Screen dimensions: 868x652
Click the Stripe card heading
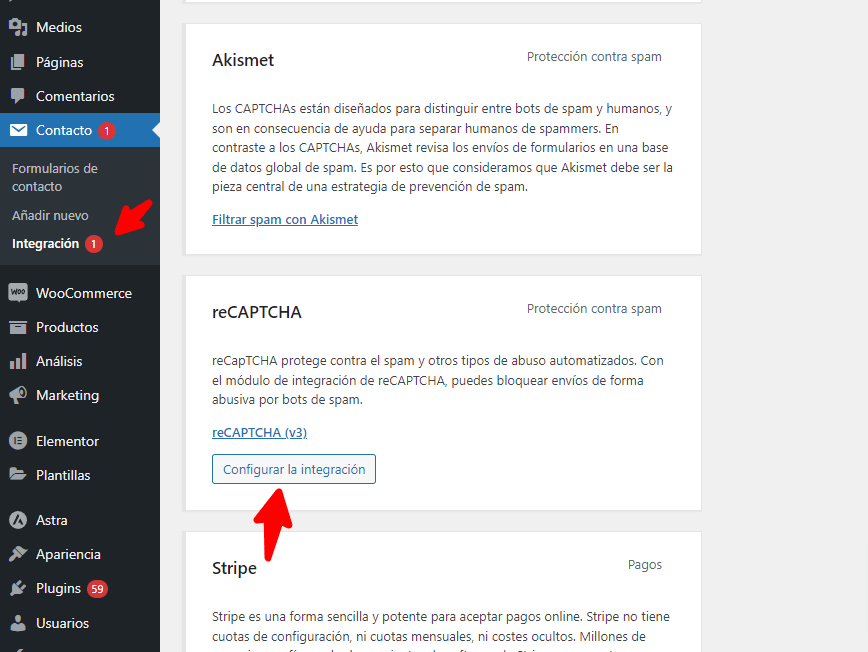[x=234, y=568]
